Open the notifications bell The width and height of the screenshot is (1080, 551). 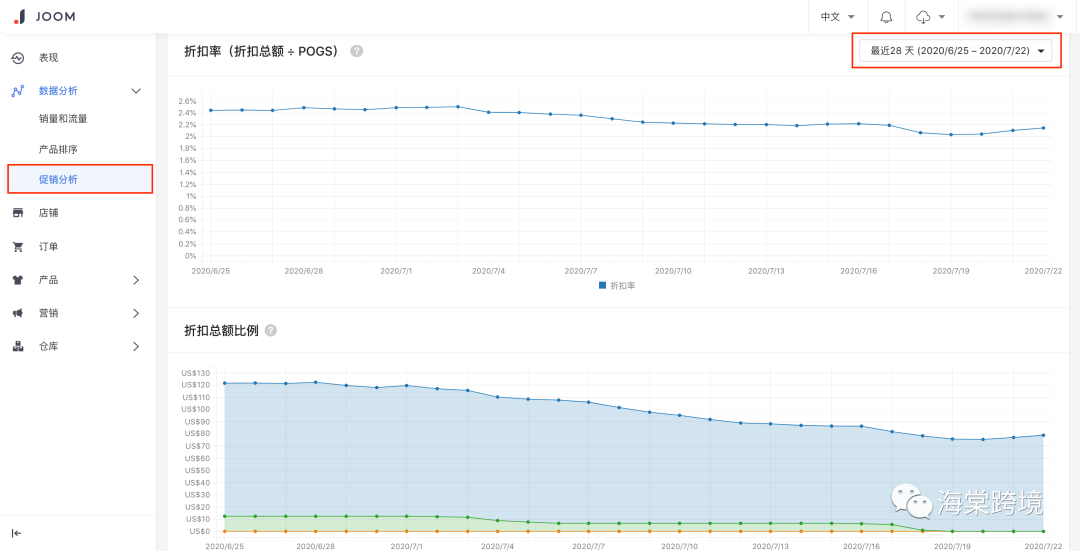(886, 17)
